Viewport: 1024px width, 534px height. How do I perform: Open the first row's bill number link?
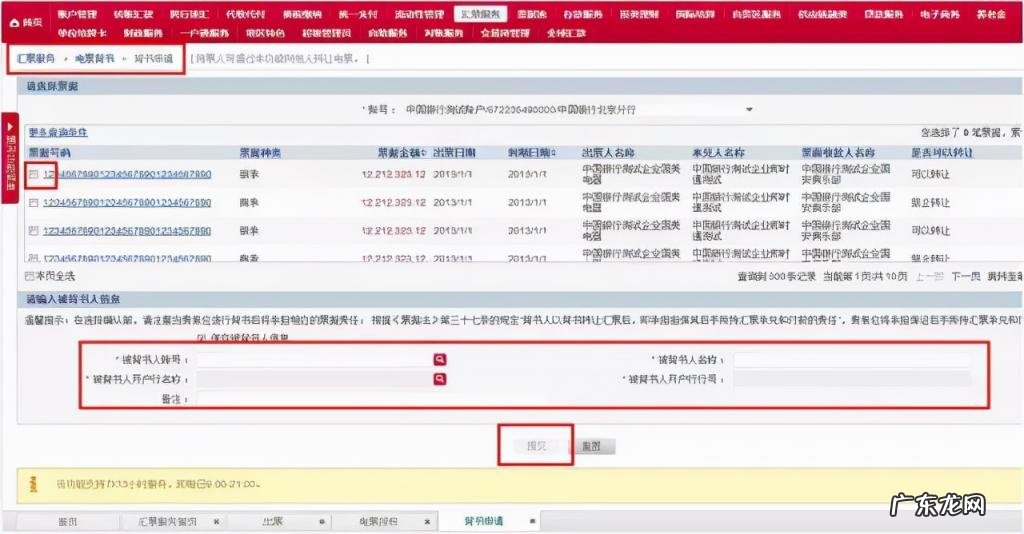click(127, 174)
